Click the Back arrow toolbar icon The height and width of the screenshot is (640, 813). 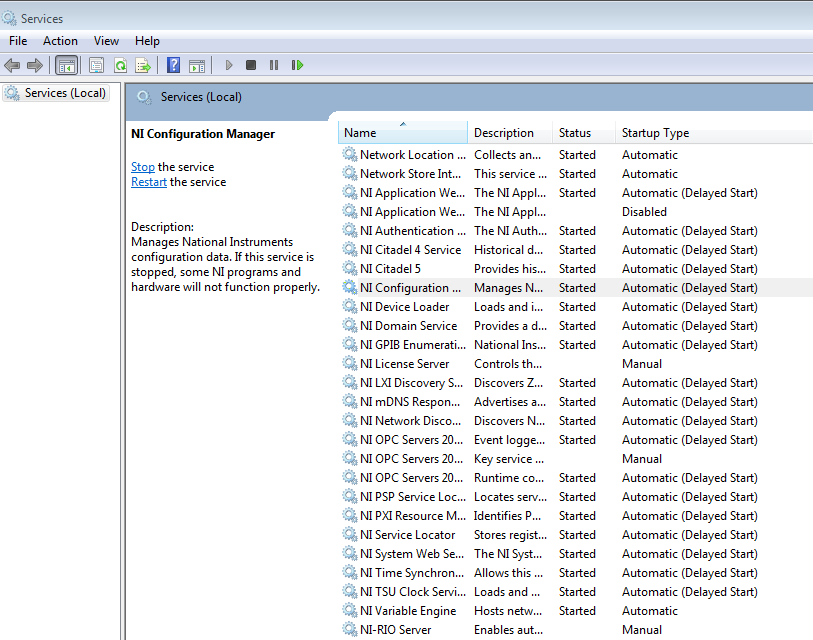pyautogui.click(x=11, y=65)
